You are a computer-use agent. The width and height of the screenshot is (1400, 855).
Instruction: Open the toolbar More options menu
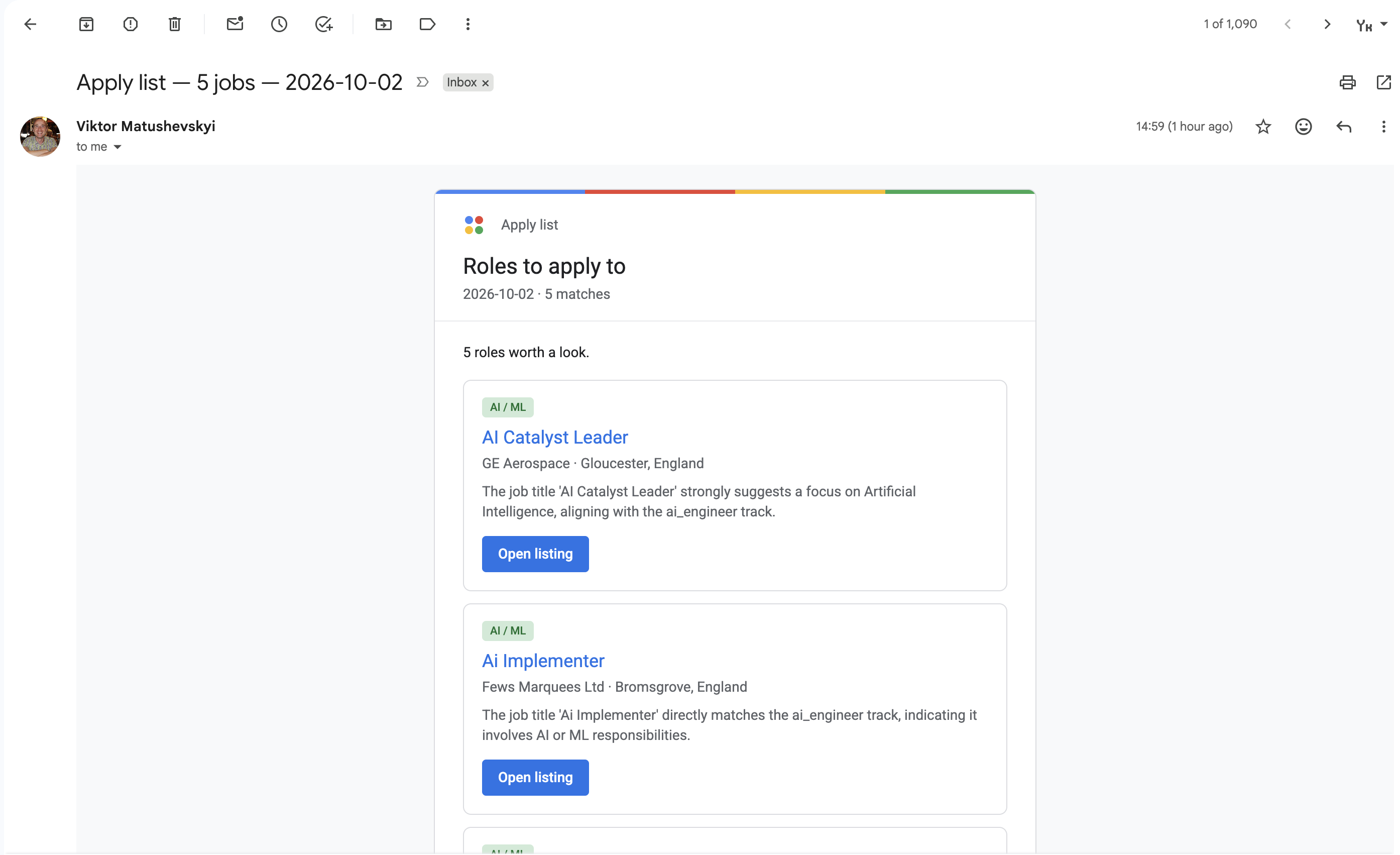468,24
